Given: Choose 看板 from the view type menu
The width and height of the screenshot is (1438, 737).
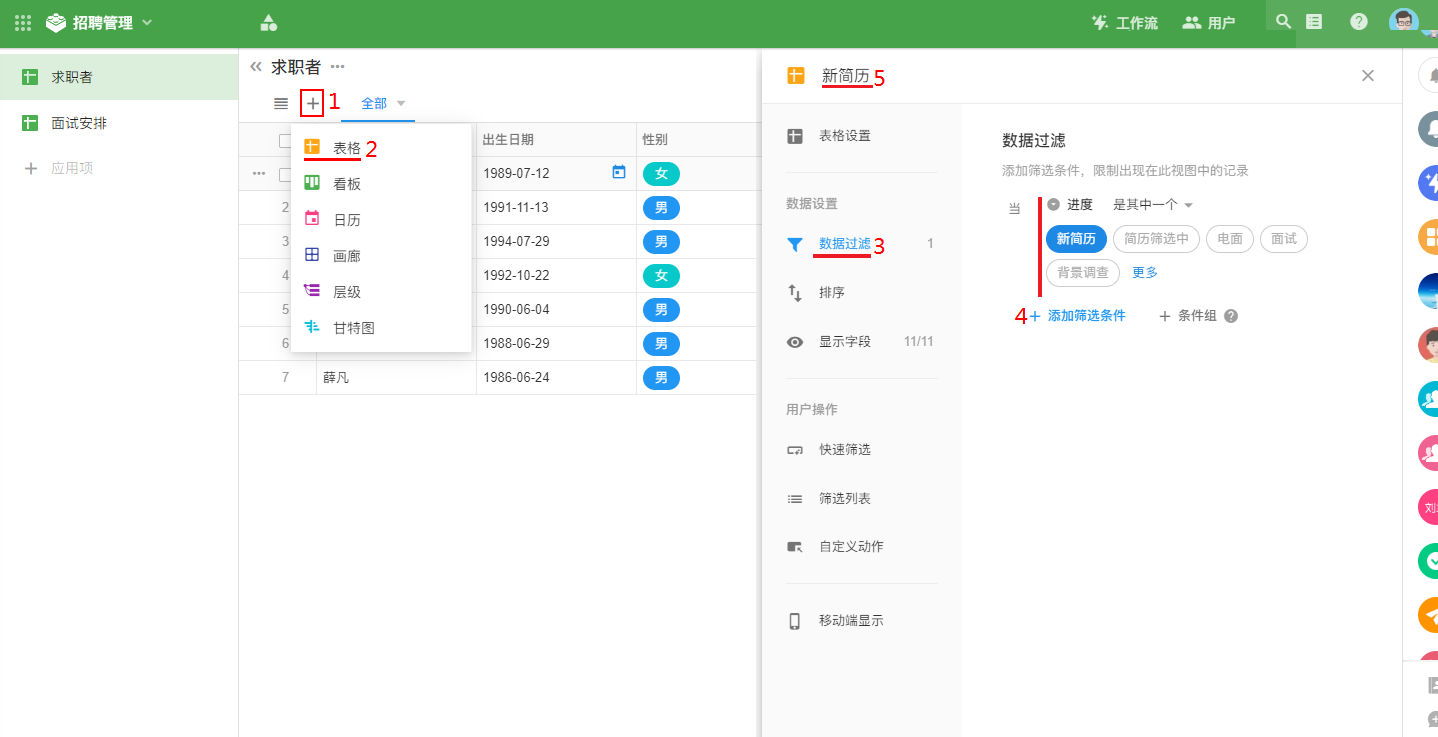Looking at the screenshot, I should coord(381,184).
